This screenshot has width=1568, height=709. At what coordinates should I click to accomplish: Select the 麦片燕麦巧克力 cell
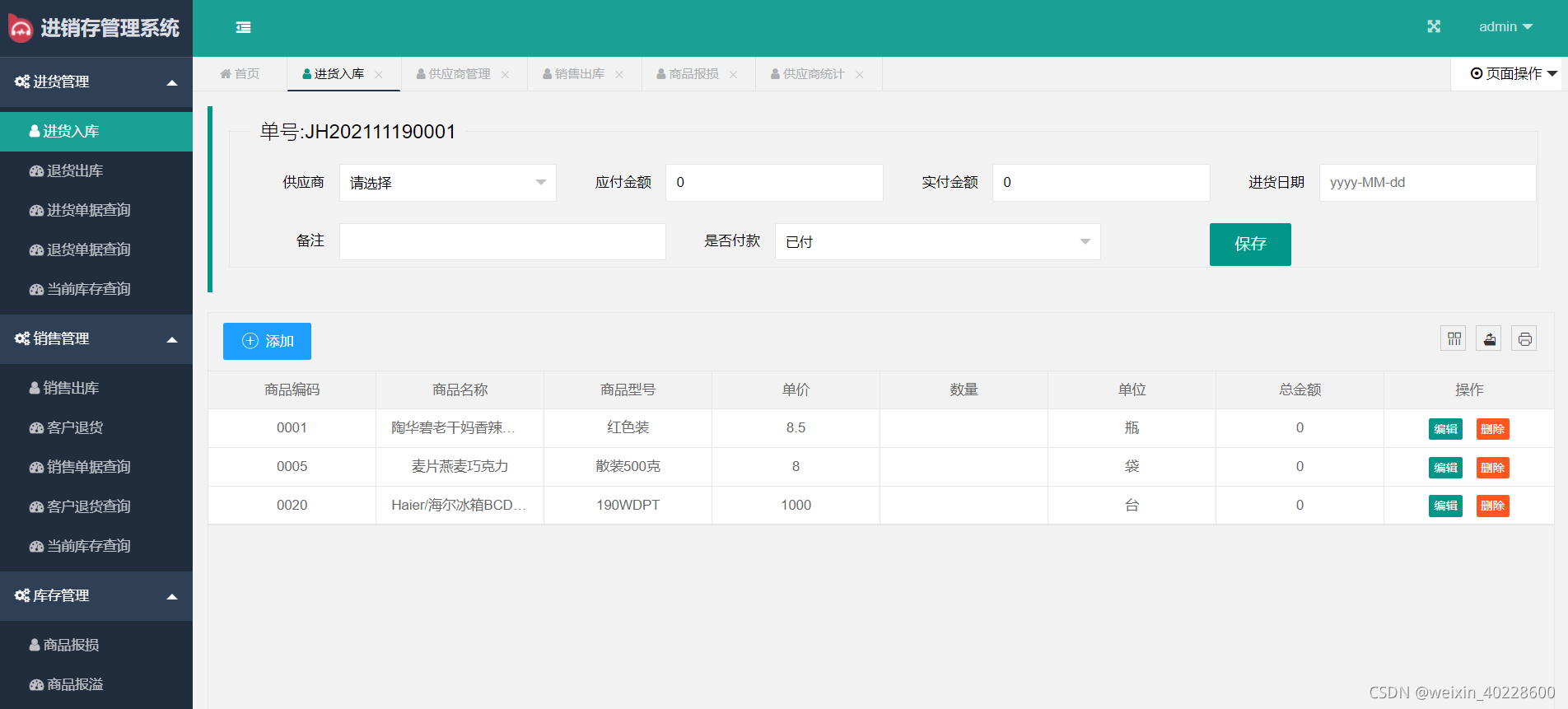460,467
